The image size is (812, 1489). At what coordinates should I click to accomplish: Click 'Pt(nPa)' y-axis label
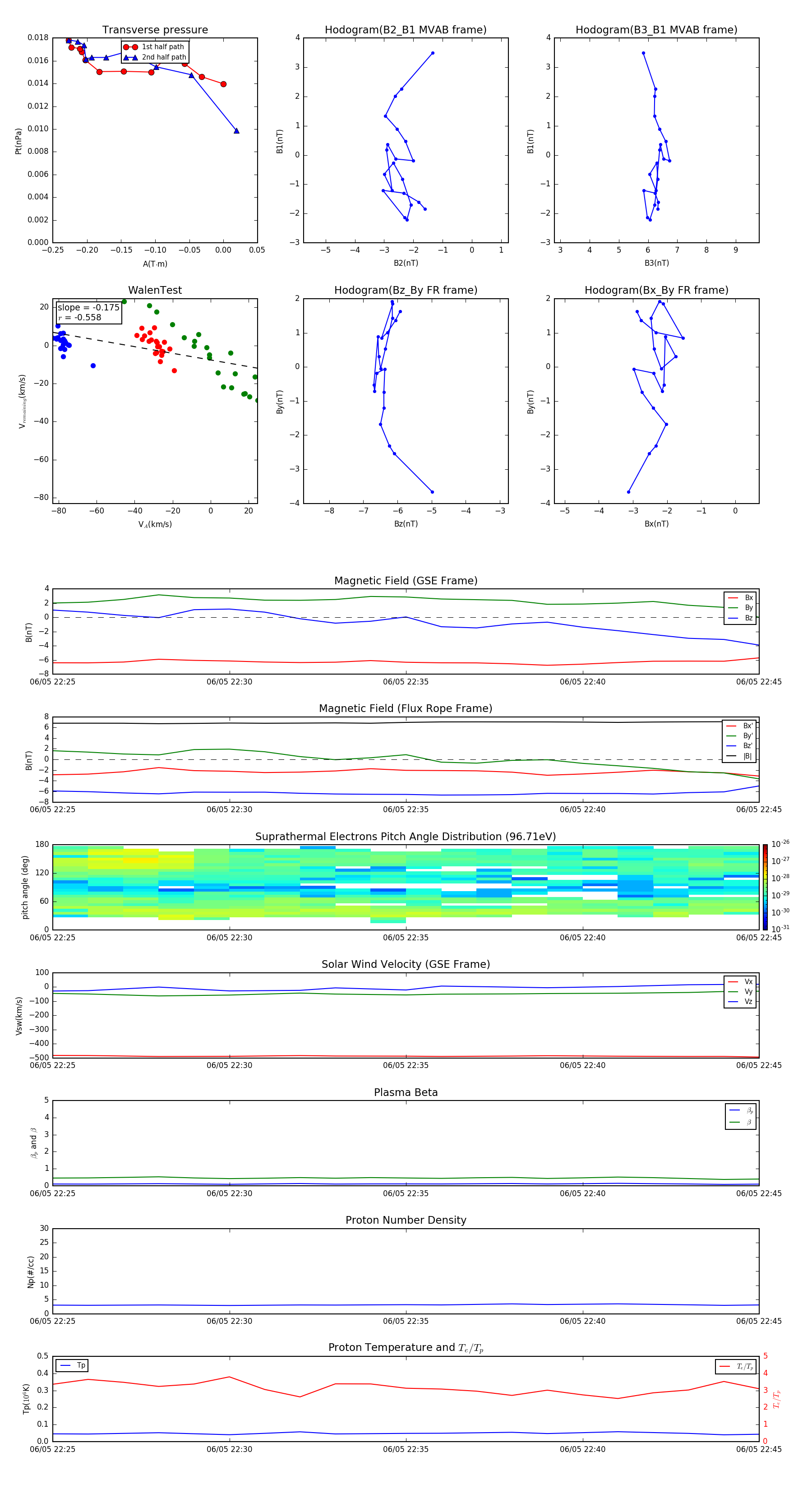tap(18, 140)
